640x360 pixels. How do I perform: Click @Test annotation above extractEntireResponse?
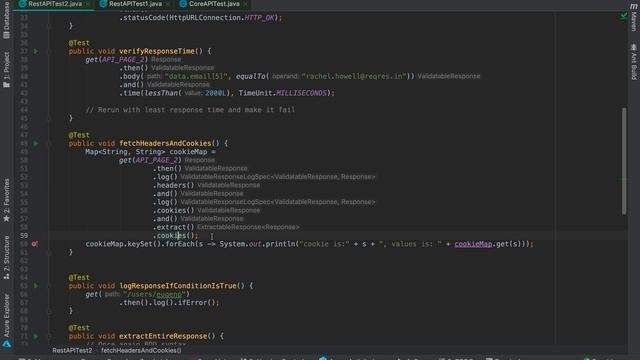79,328
